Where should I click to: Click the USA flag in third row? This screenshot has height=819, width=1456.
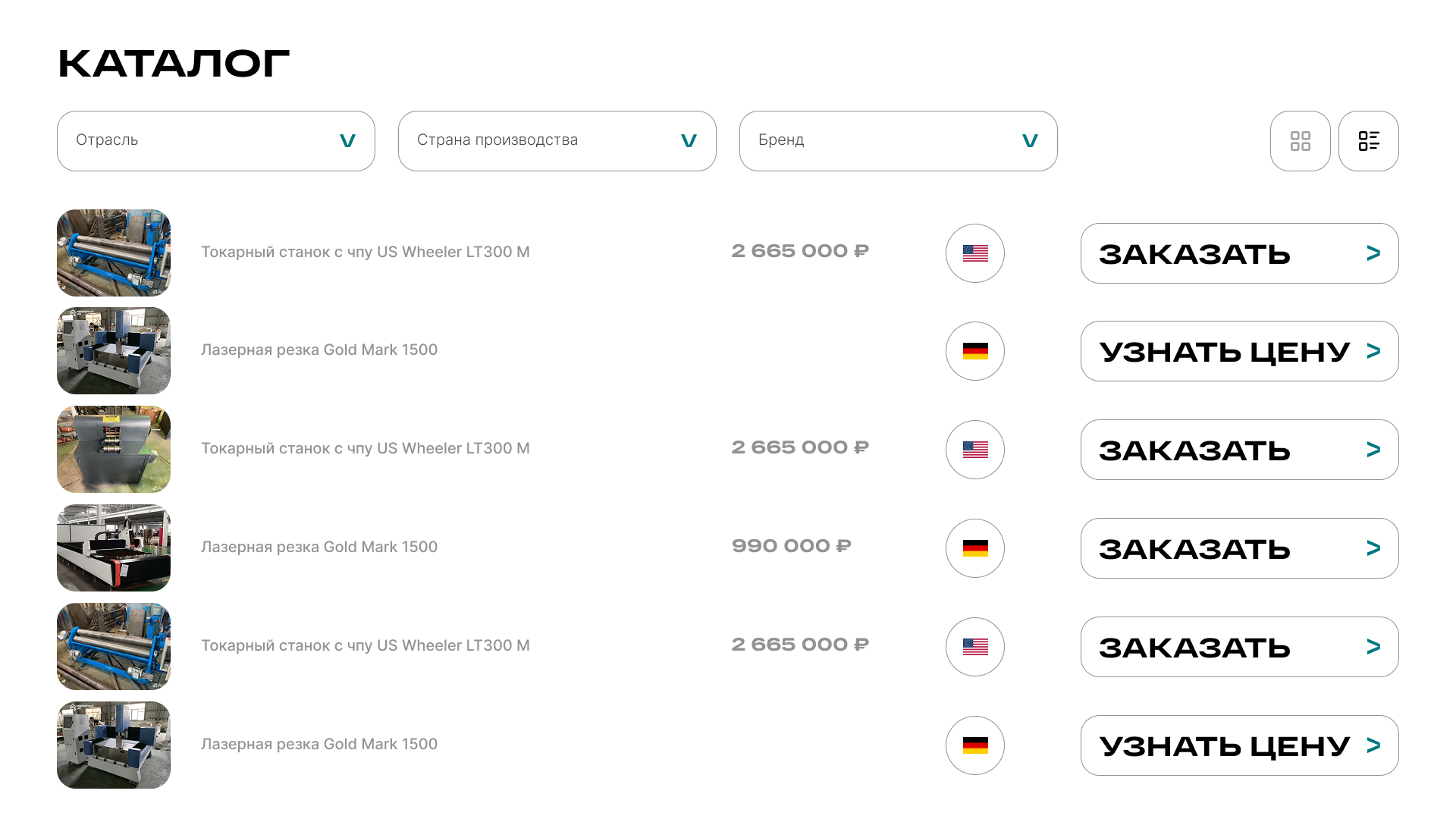click(974, 450)
